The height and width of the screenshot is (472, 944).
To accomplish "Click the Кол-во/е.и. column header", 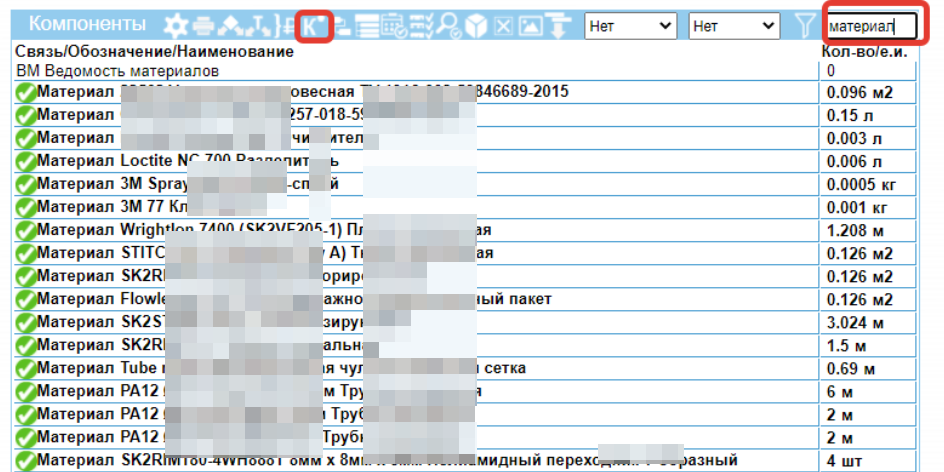I will (x=864, y=51).
